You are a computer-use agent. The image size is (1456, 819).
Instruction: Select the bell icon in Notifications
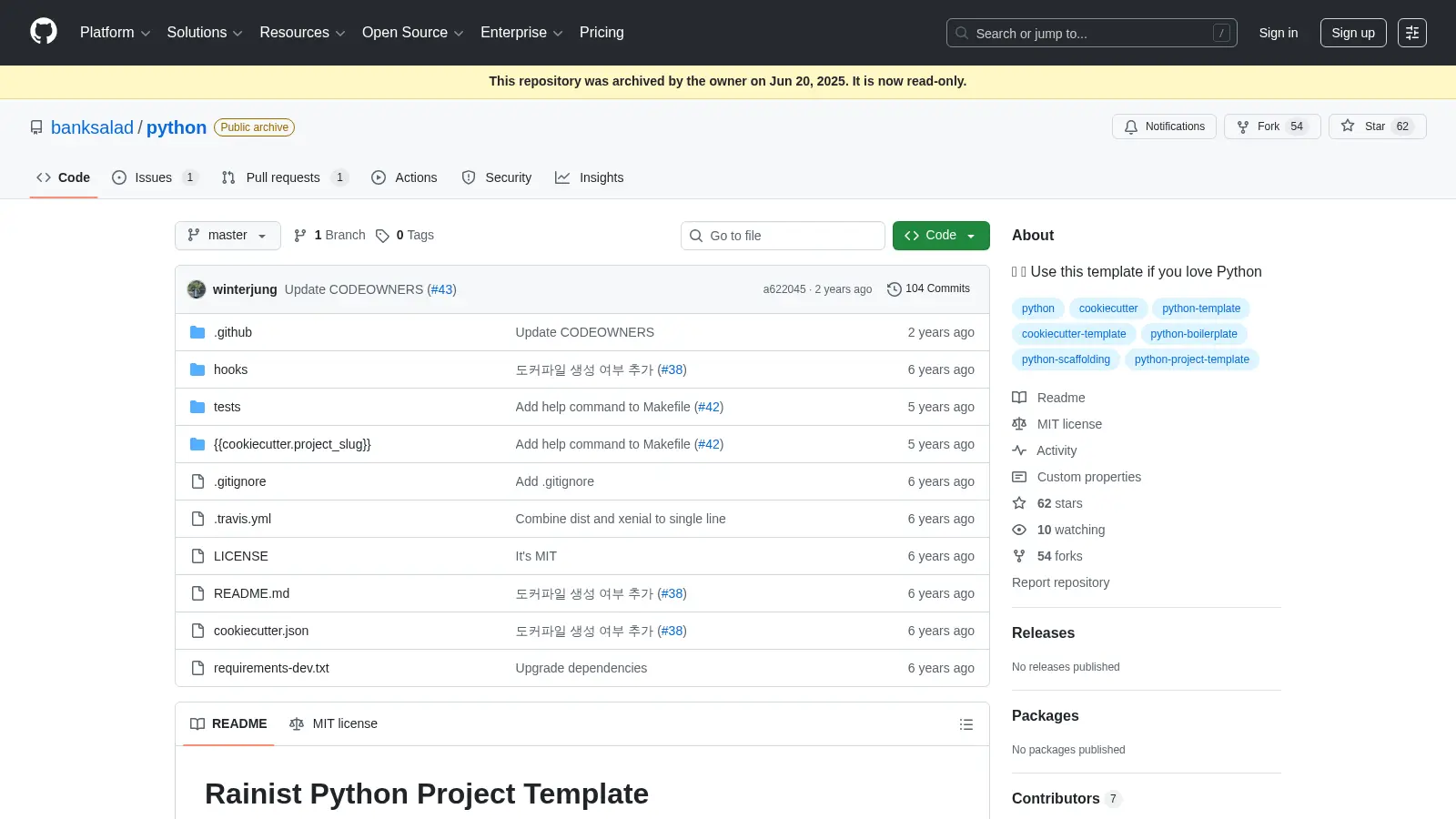pos(1131,127)
